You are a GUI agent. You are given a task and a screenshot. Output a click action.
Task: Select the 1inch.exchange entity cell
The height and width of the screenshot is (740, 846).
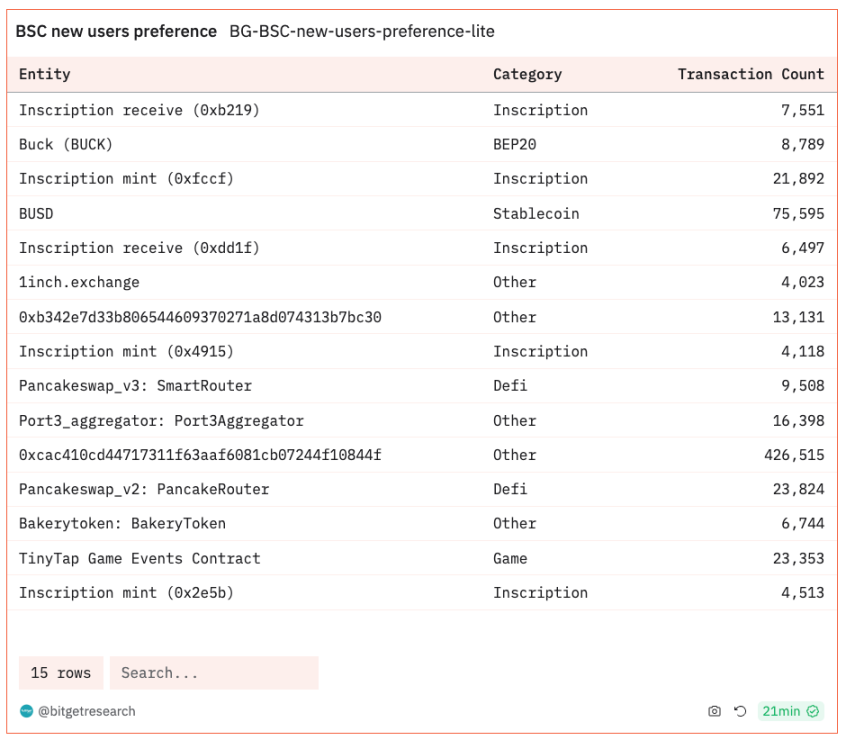[x=79, y=282]
